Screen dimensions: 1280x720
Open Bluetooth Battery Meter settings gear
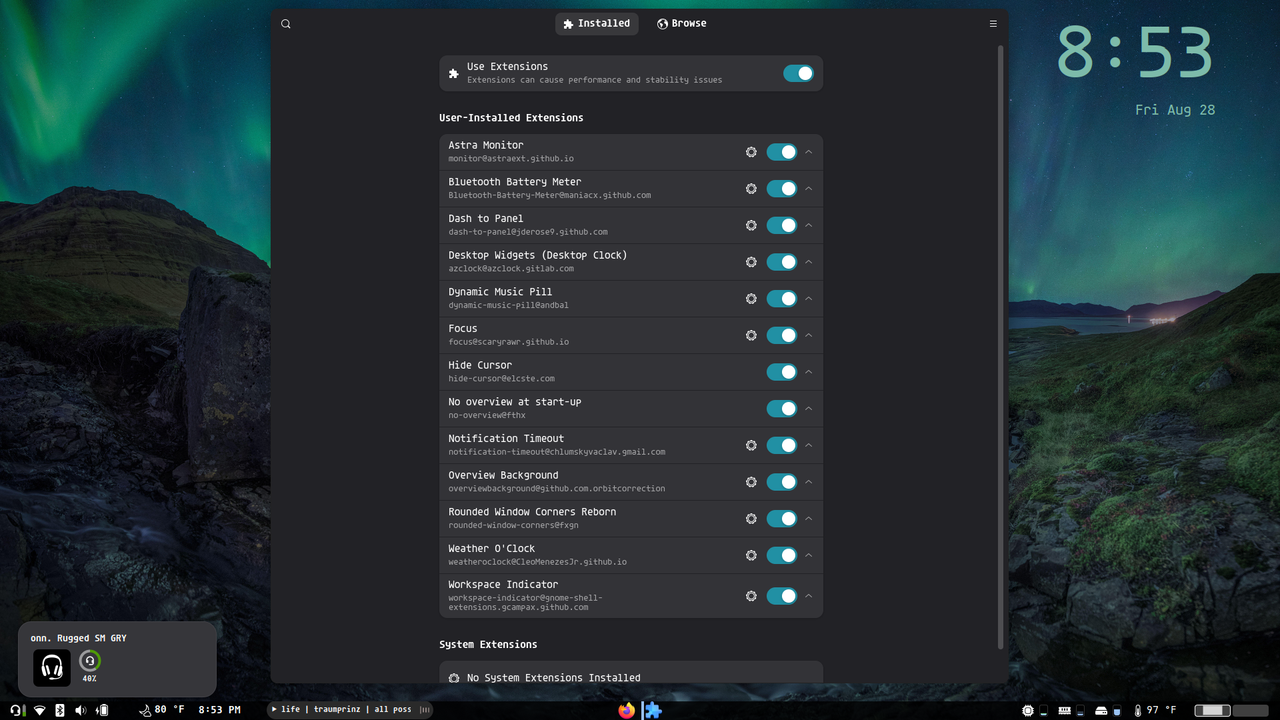[751, 189]
